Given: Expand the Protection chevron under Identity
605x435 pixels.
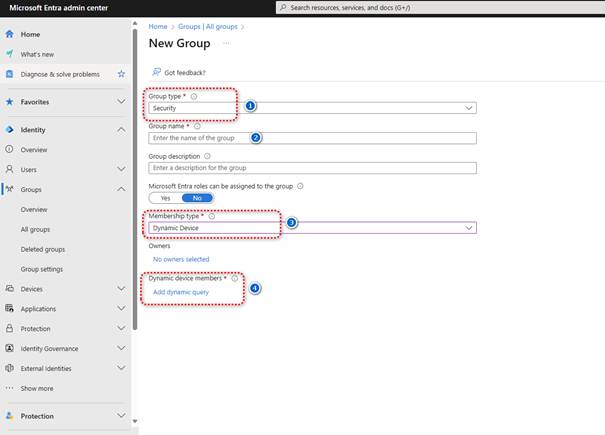Looking at the screenshot, I should tap(121, 328).
